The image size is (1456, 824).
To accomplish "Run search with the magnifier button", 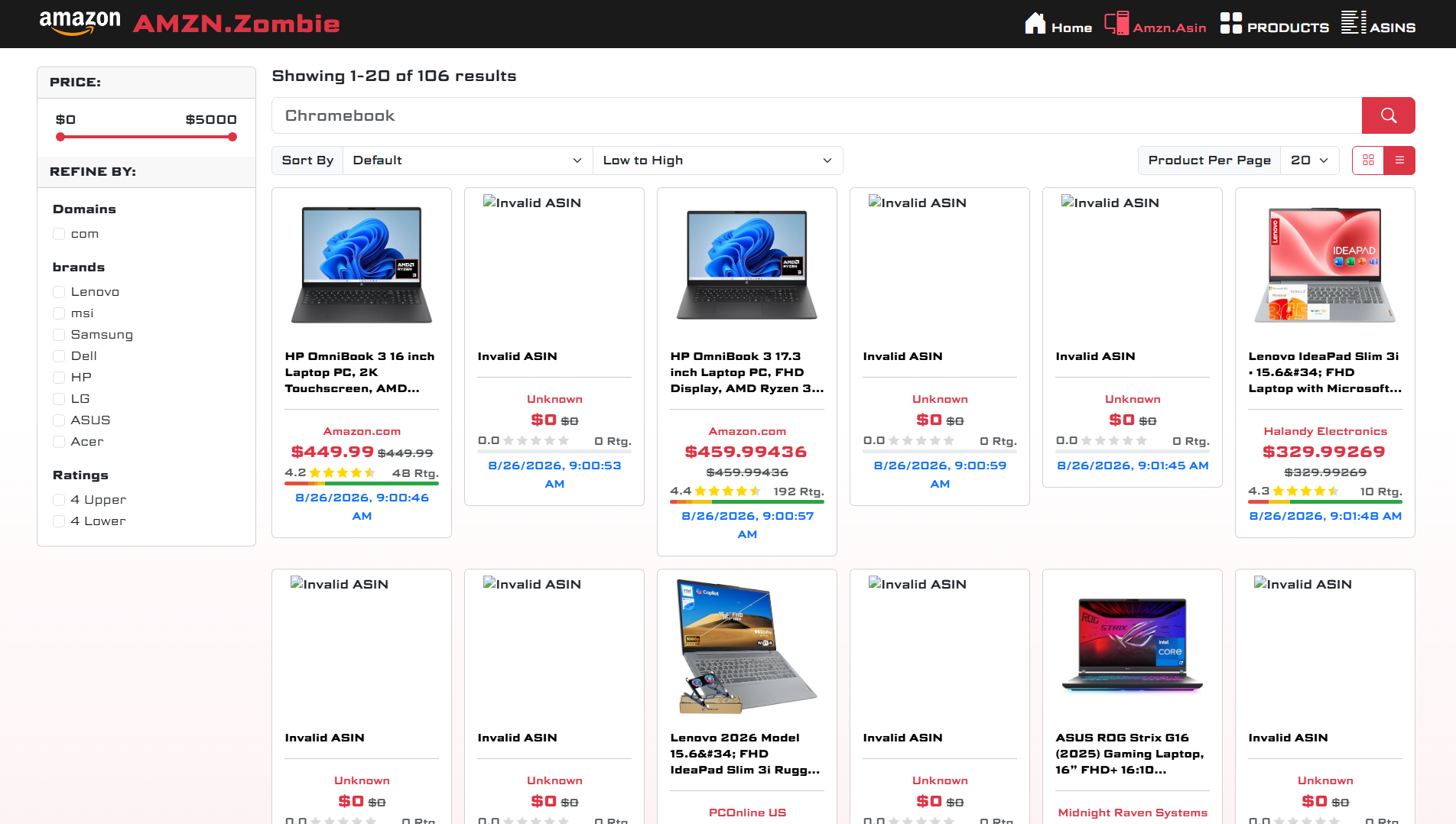I will (x=1388, y=115).
